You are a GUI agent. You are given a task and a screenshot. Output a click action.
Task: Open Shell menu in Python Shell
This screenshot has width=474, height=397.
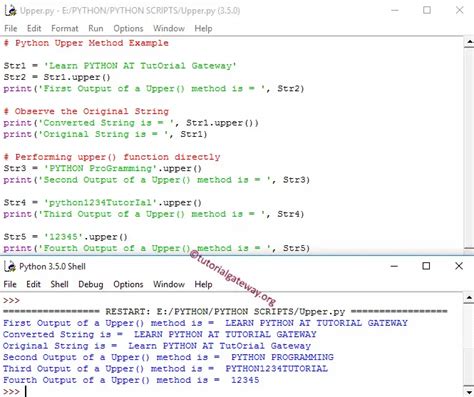pos(59,284)
